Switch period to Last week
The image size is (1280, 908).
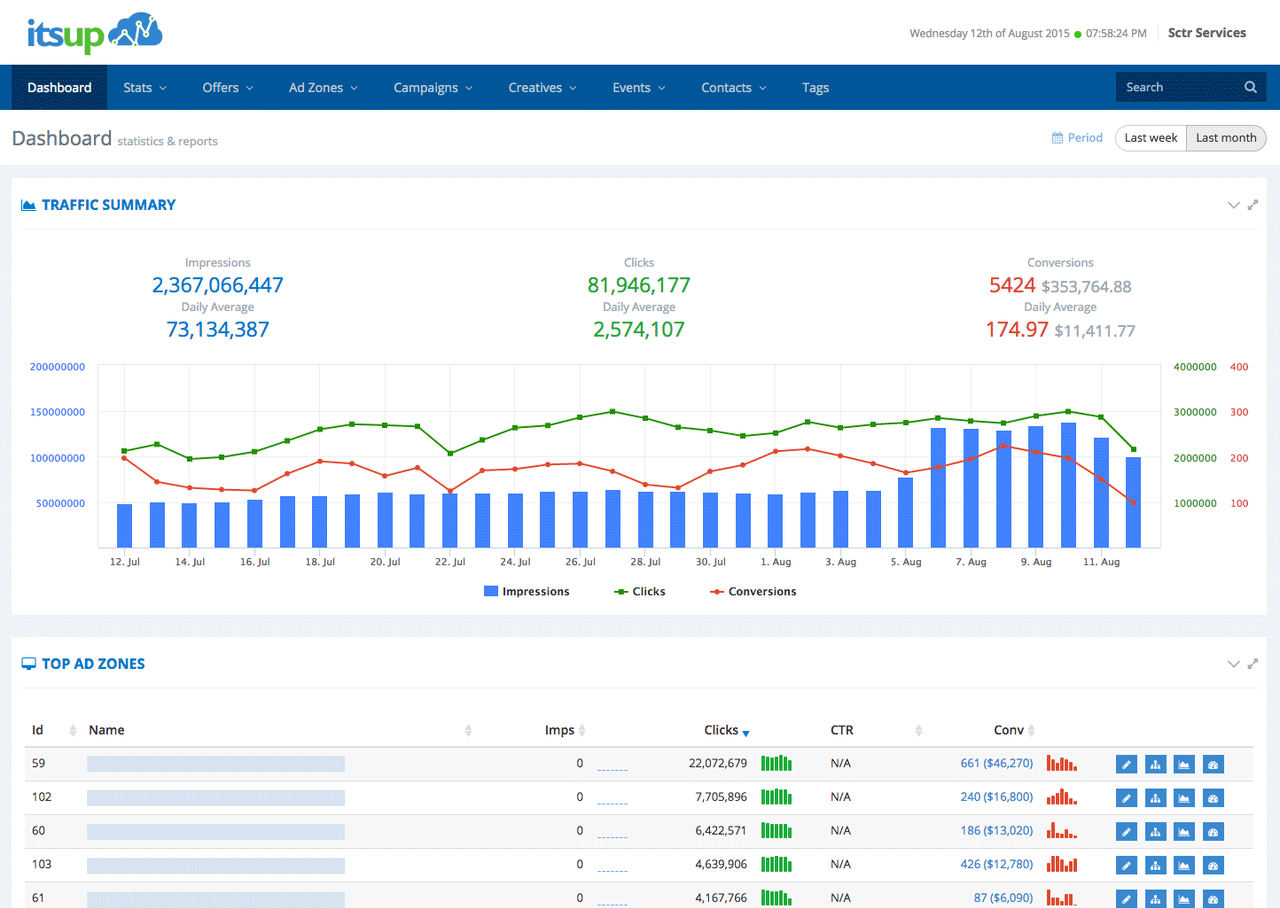click(1150, 138)
